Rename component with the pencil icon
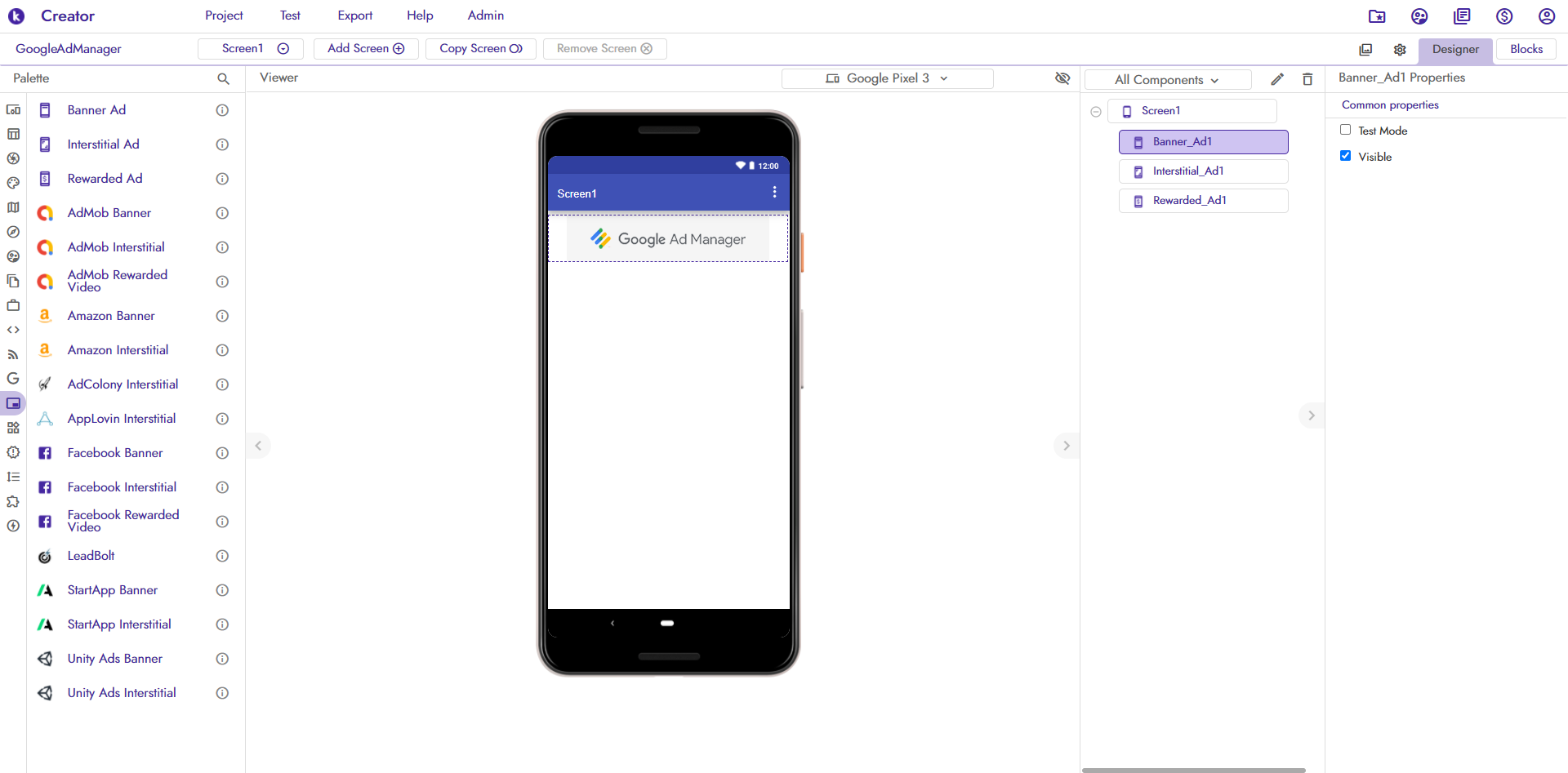 coord(1277,79)
